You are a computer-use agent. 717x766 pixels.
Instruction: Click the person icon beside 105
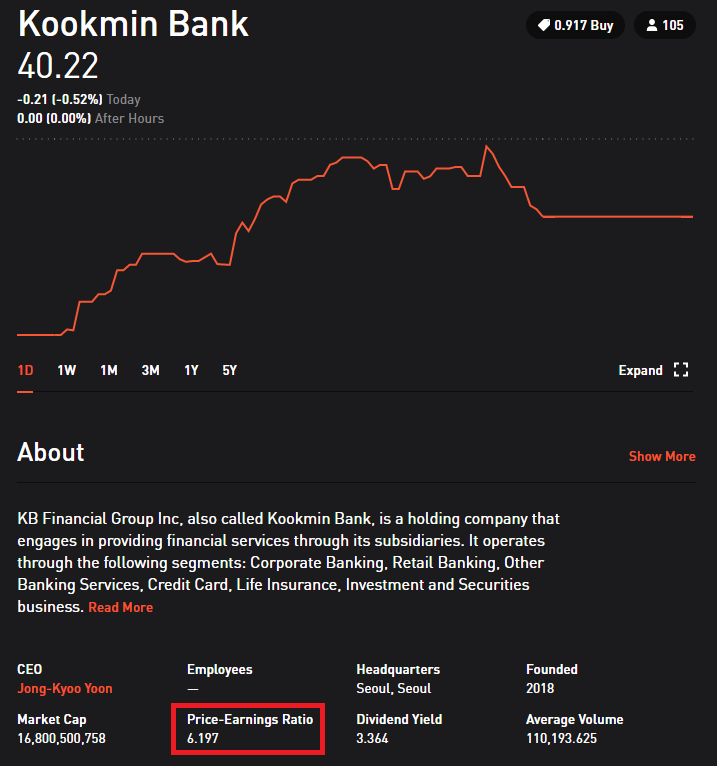[652, 25]
